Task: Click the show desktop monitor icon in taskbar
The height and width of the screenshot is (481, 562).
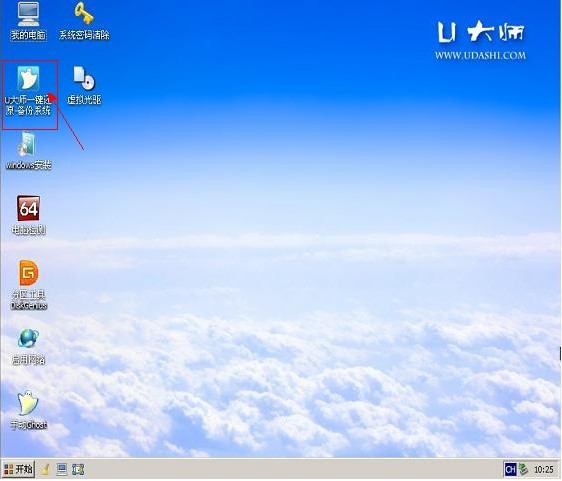Action: (x=62, y=469)
